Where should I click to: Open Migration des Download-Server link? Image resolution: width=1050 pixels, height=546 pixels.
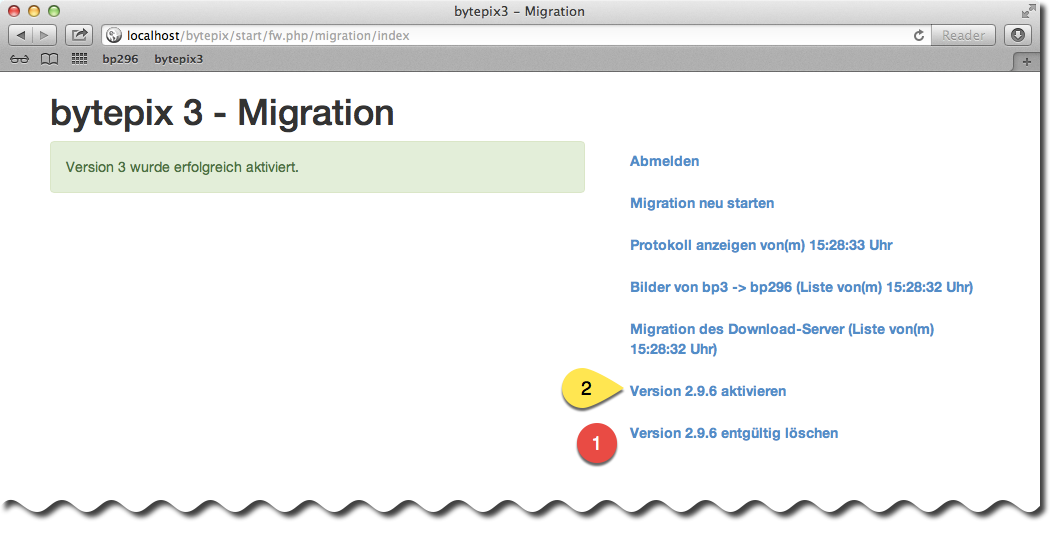[x=781, y=339]
